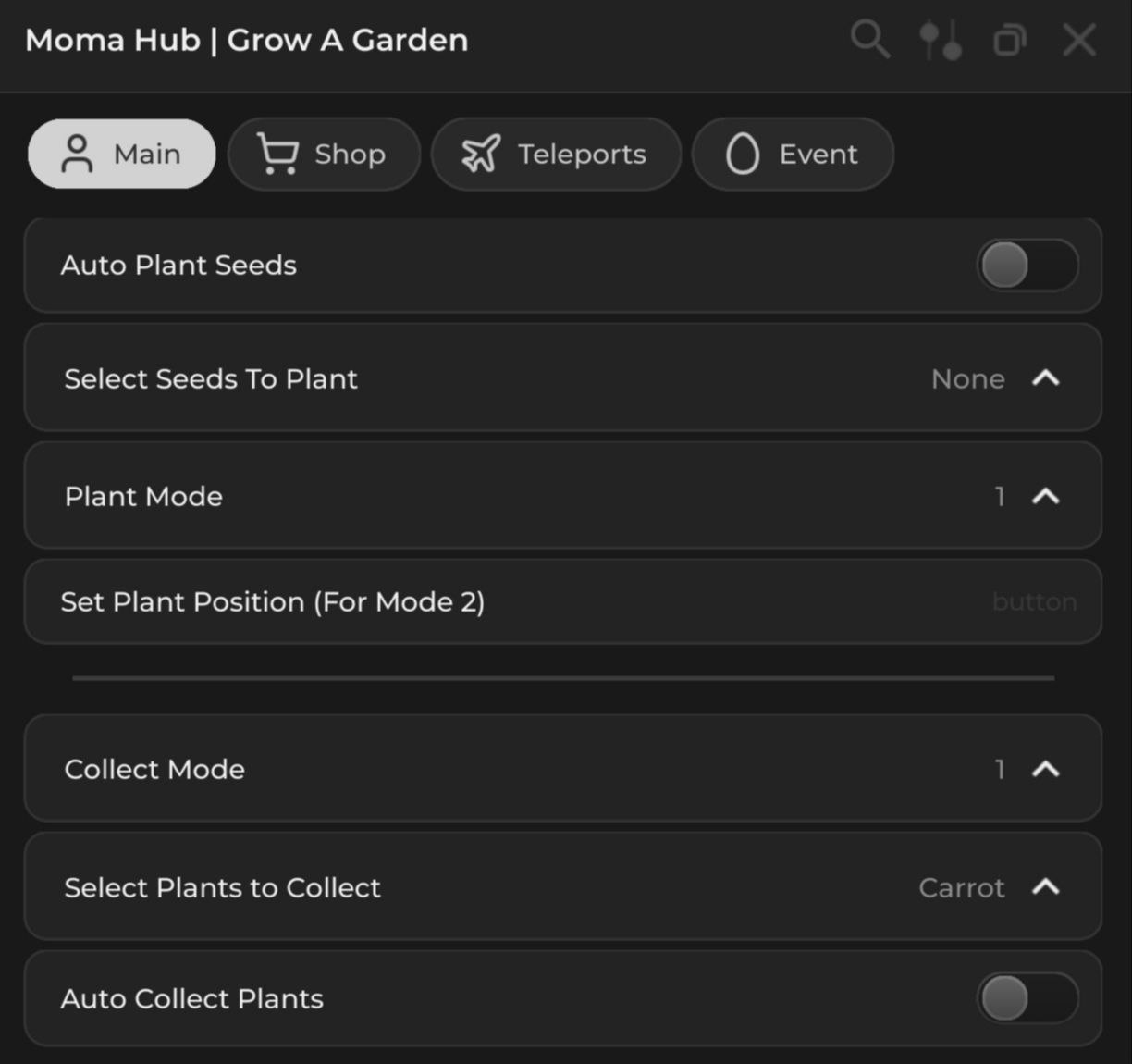
Task: Expand the Collect Mode chevron
Action: pyautogui.click(x=1045, y=770)
